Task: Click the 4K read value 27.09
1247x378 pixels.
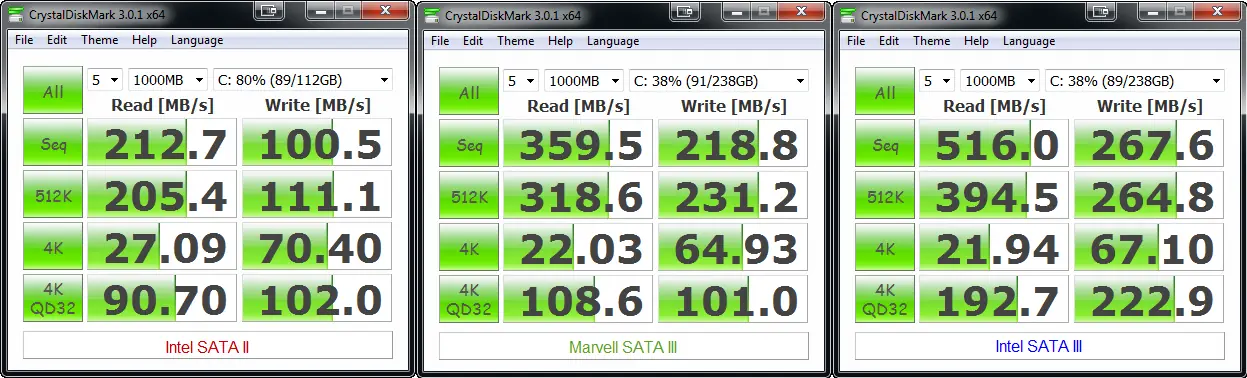Action: [163, 247]
